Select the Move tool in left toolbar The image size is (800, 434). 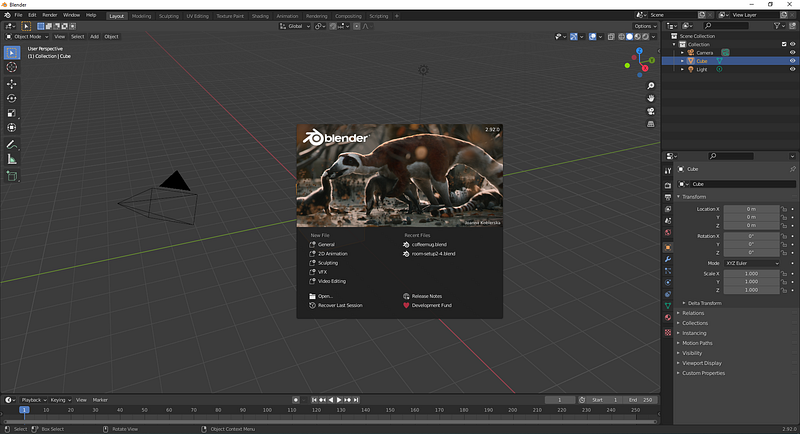point(12,84)
